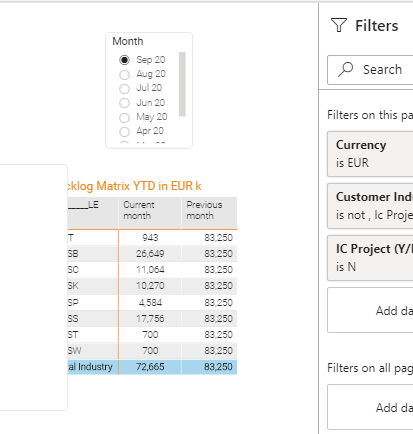Screen dimensions: 413x434
Task: Click the Filters funnel icon
Action: (339, 25)
